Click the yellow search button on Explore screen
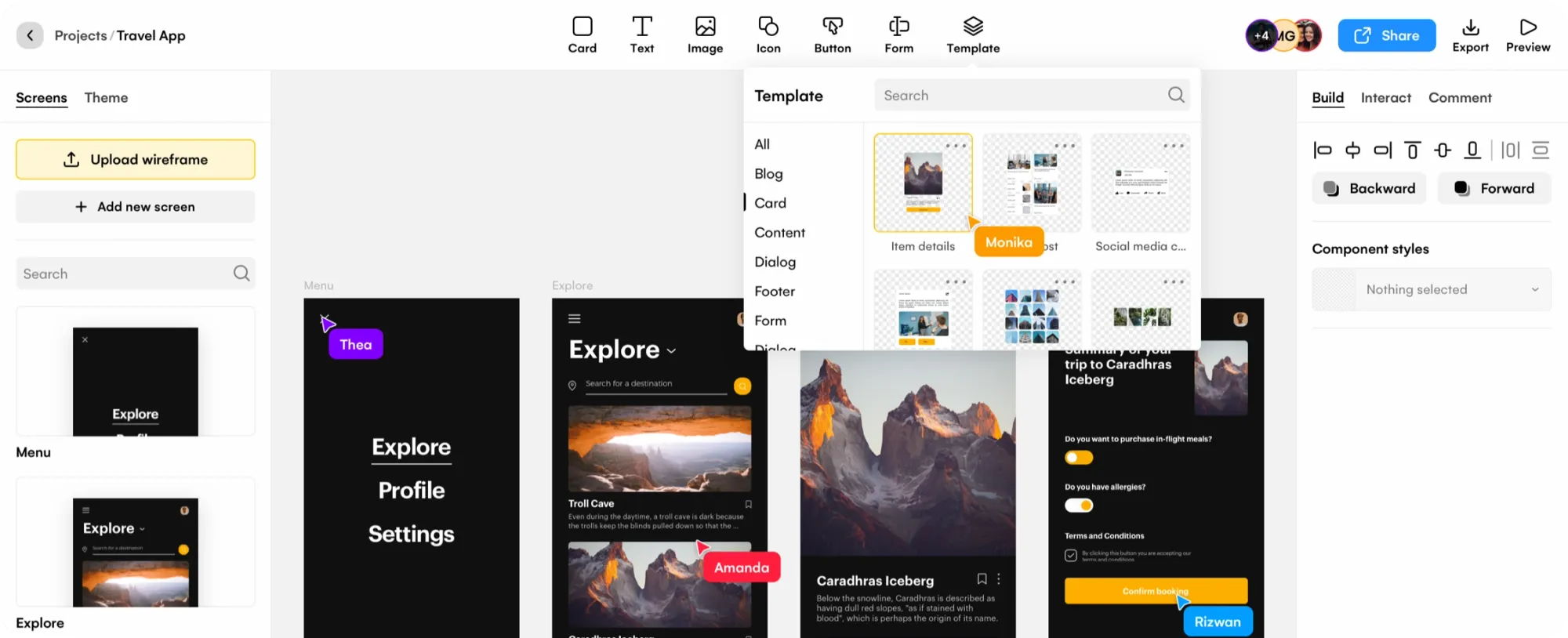This screenshot has height=638, width=1568. pos(742,386)
